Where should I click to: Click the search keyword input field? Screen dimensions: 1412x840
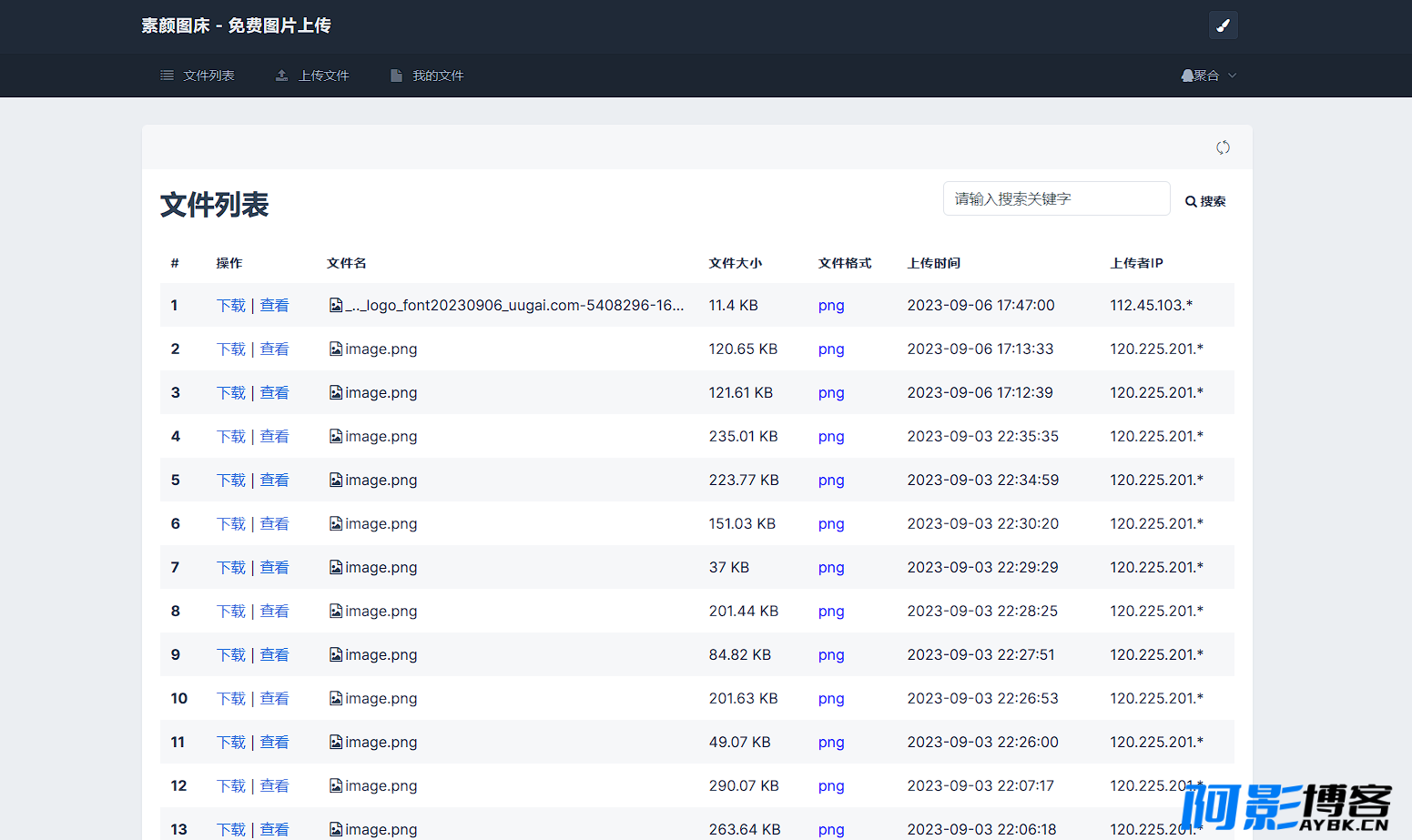pyautogui.click(x=1056, y=198)
